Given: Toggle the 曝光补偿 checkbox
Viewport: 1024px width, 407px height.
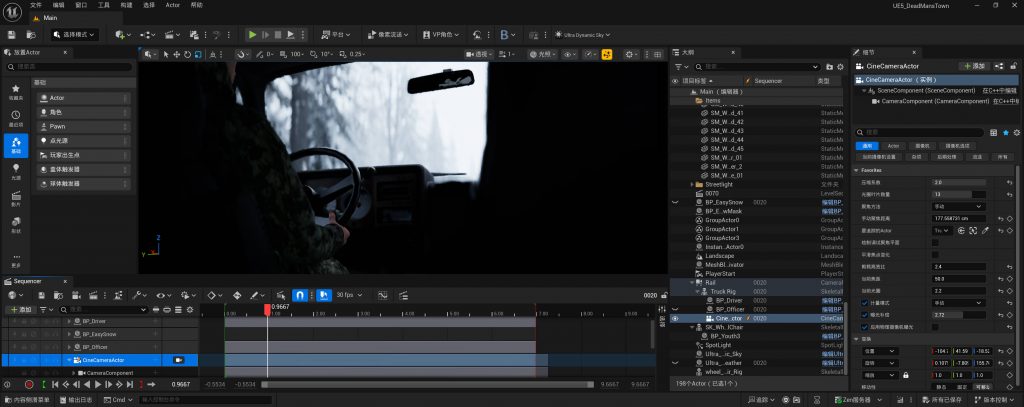Looking at the screenshot, I should pyautogui.click(x=866, y=314).
